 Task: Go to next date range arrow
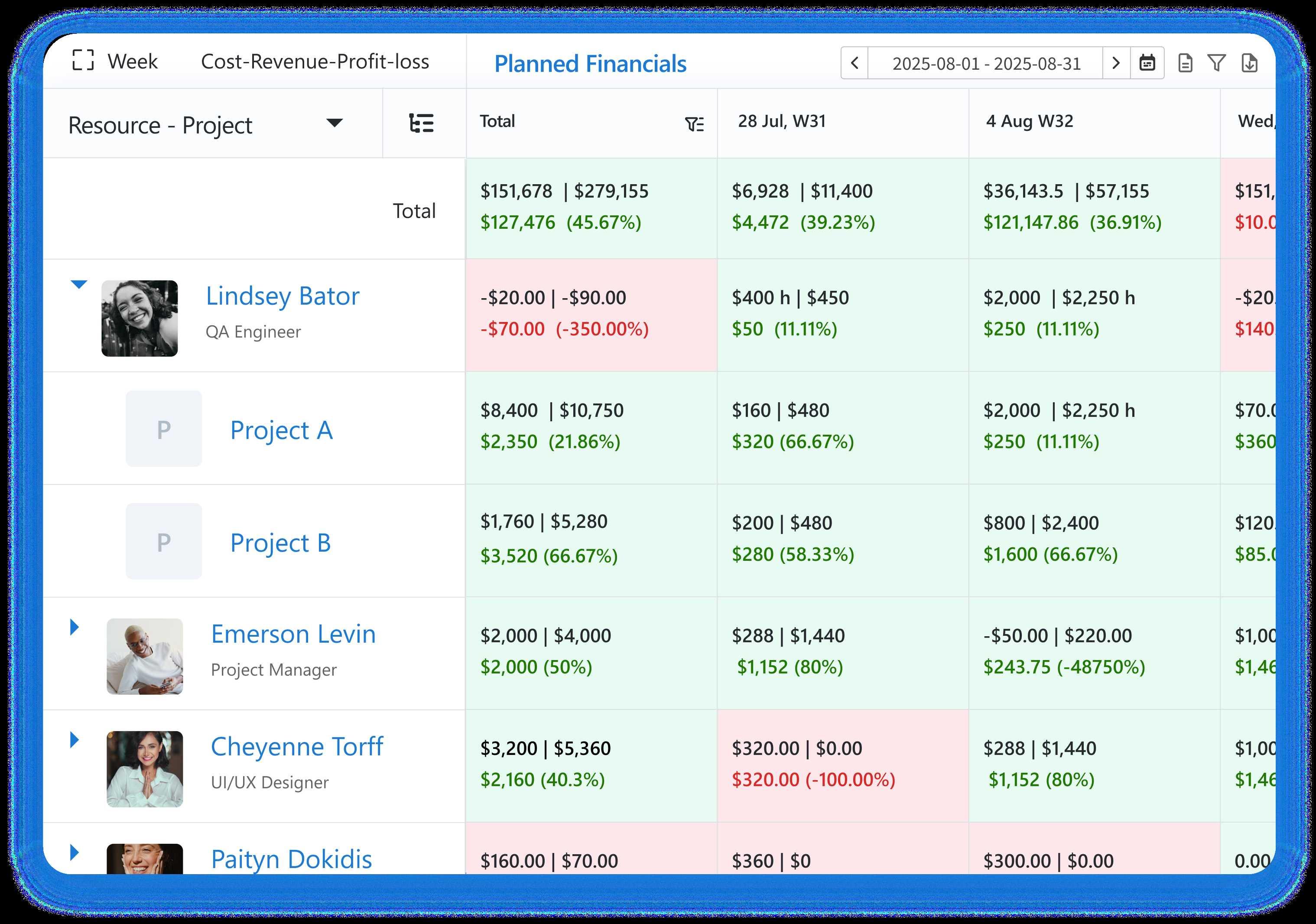coord(1115,63)
